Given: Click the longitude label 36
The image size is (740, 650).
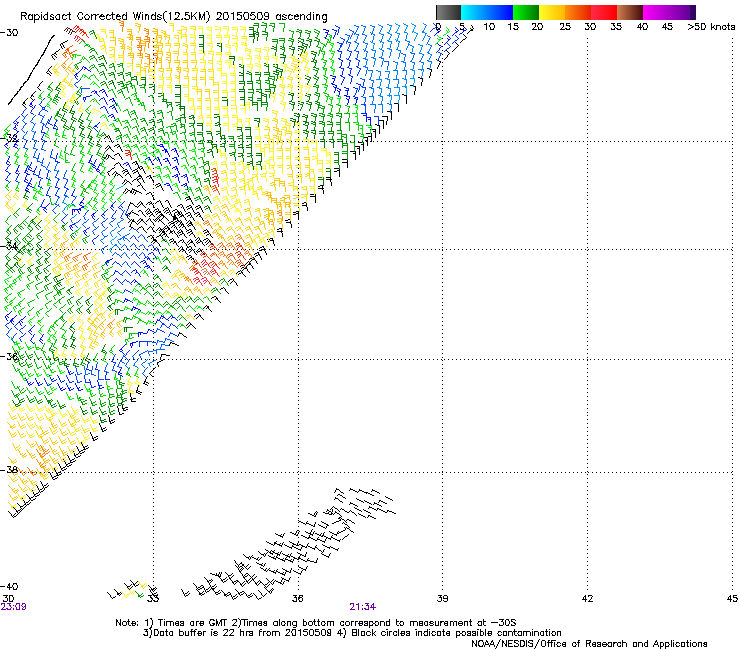Looking at the screenshot, I should 298,599.
